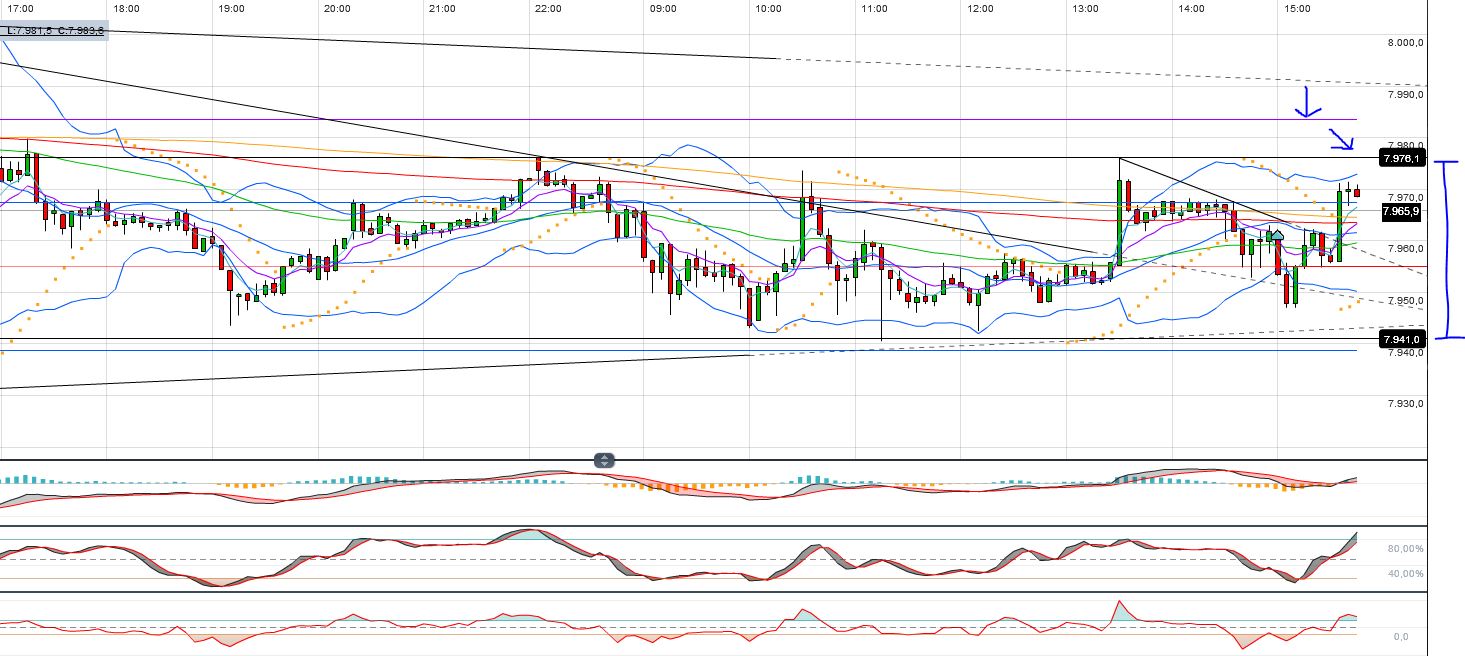Screen dimensions: 1465x656
Task: Click the 17:00 time axis label
Action: click(19, 9)
